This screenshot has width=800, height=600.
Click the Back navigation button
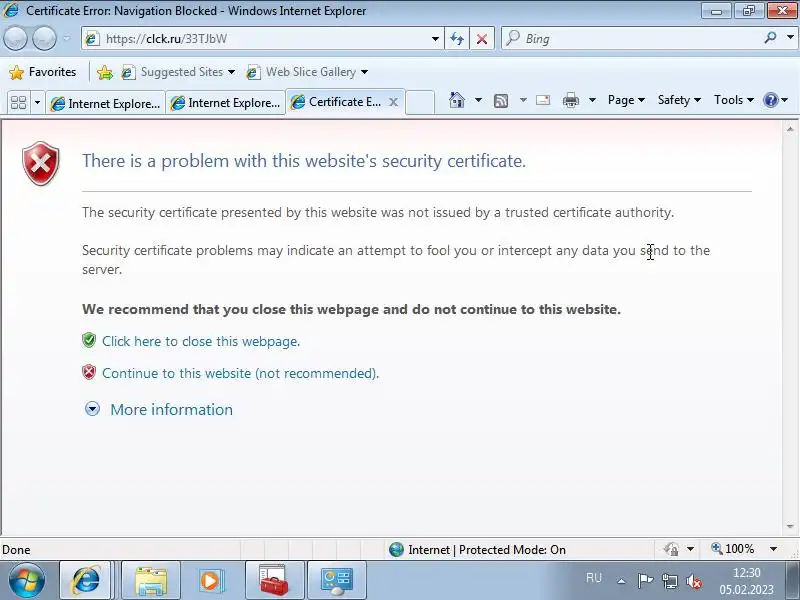tap(15, 39)
